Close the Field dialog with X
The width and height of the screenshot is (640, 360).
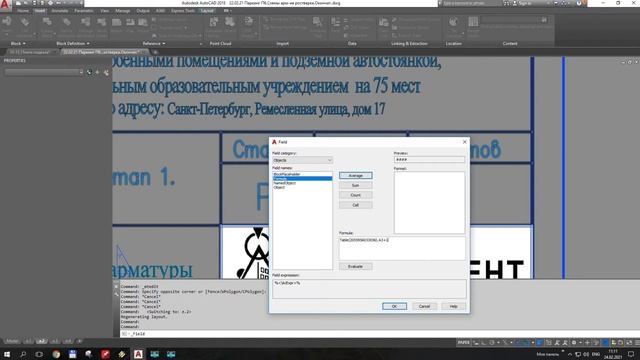(464, 142)
